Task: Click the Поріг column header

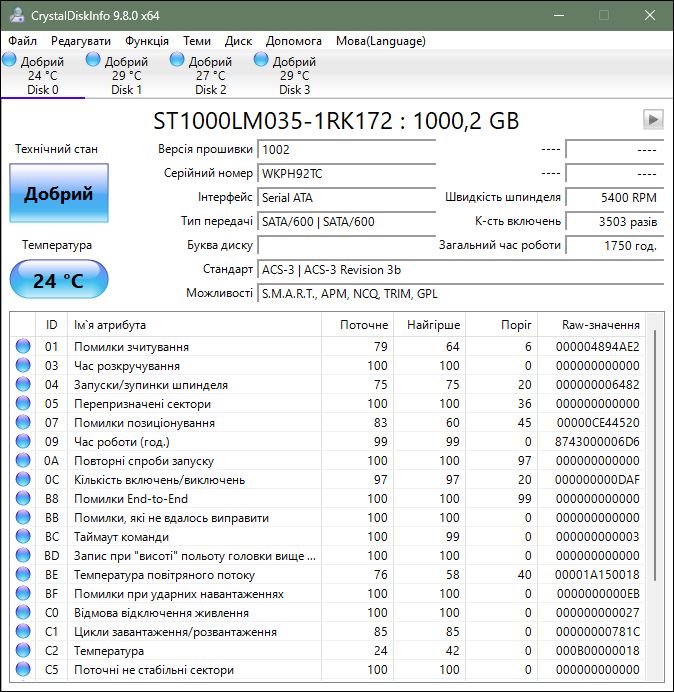Action: point(501,325)
